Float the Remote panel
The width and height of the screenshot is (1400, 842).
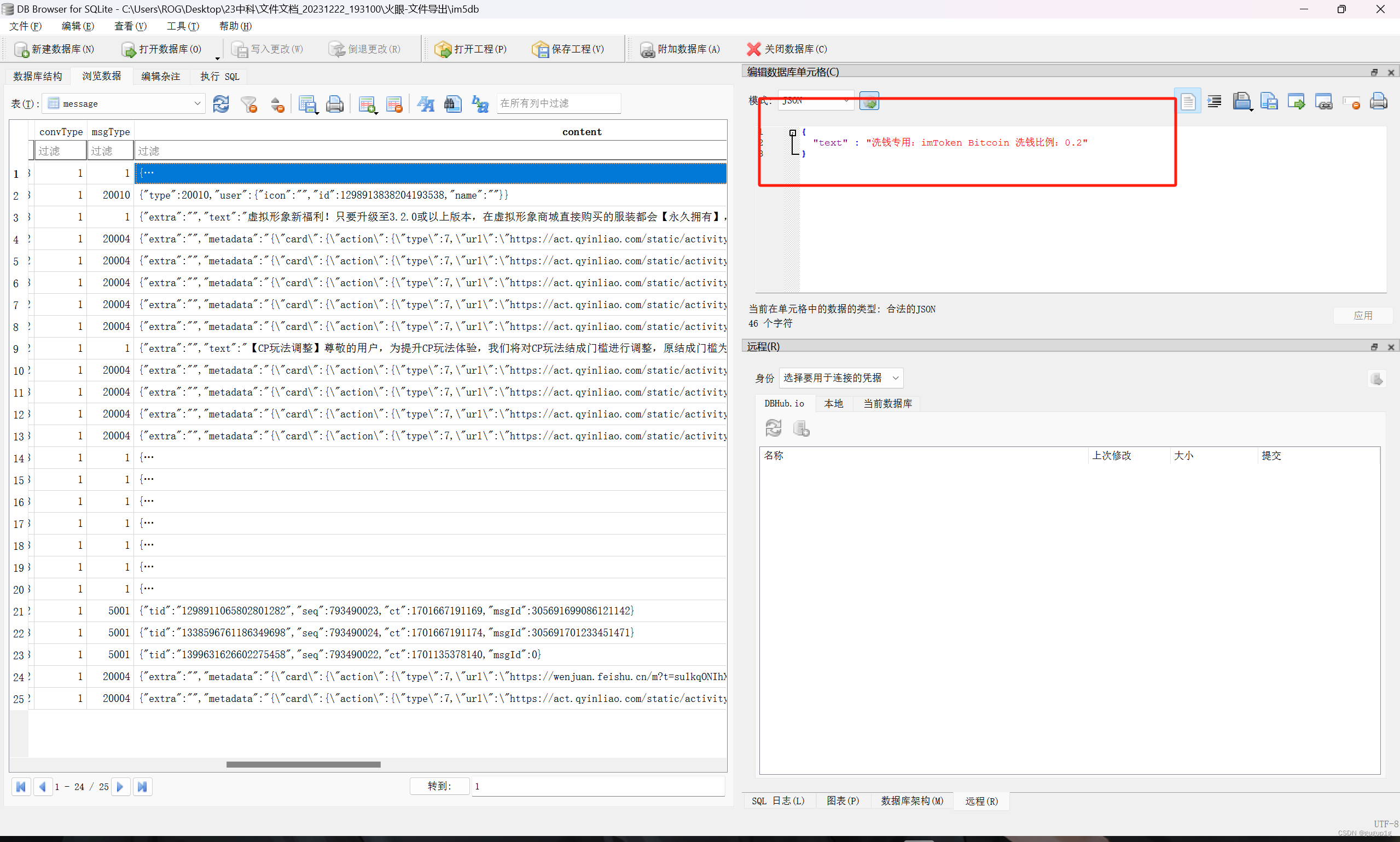[1374, 347]
